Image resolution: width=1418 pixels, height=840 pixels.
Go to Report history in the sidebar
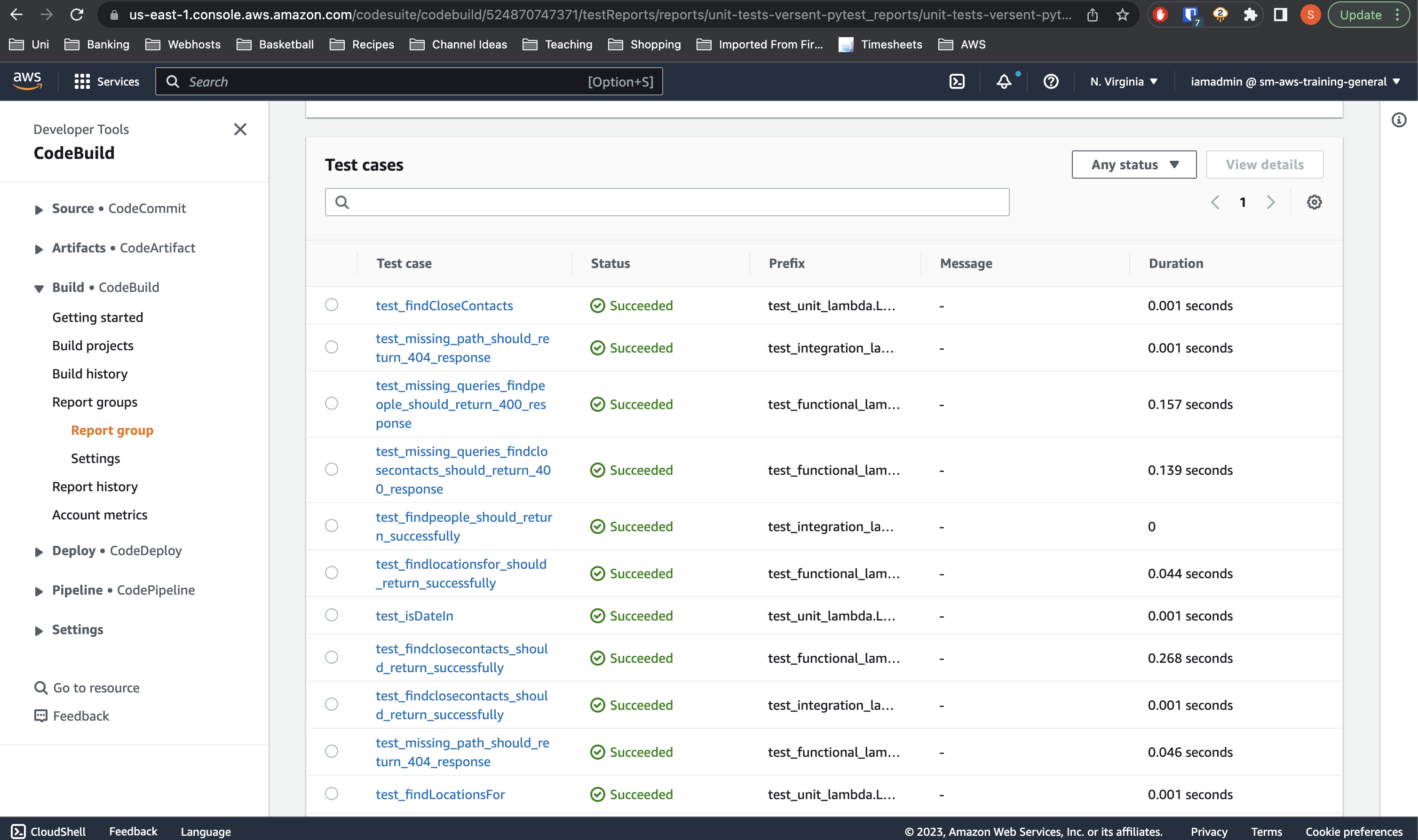click(x=95, y=486)
